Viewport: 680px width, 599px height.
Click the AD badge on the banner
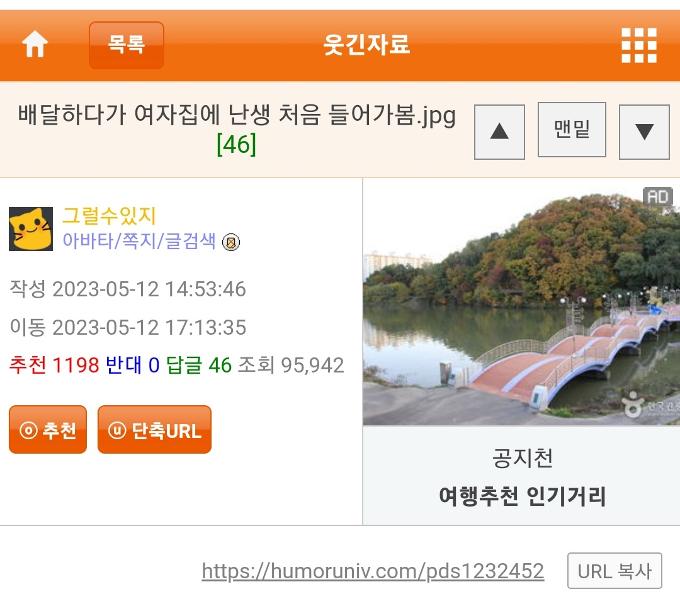coord(657,197)
